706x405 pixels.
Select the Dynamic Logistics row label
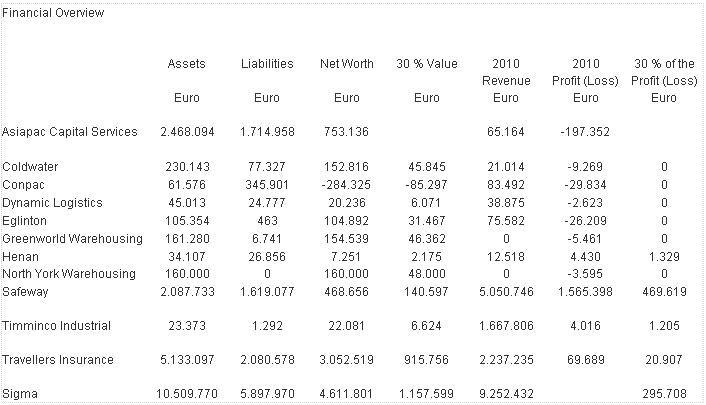54,202
